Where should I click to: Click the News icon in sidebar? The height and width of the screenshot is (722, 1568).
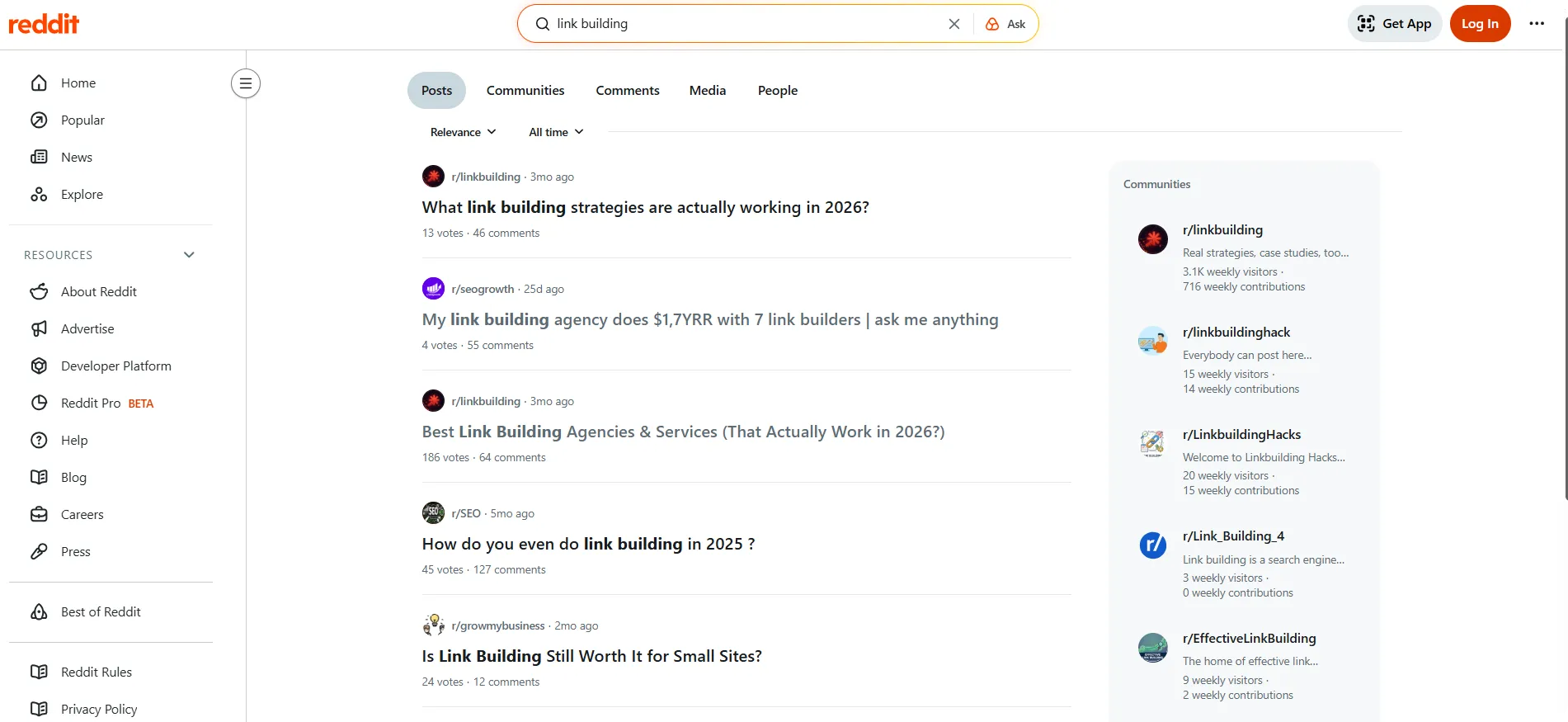coord(39,158)
